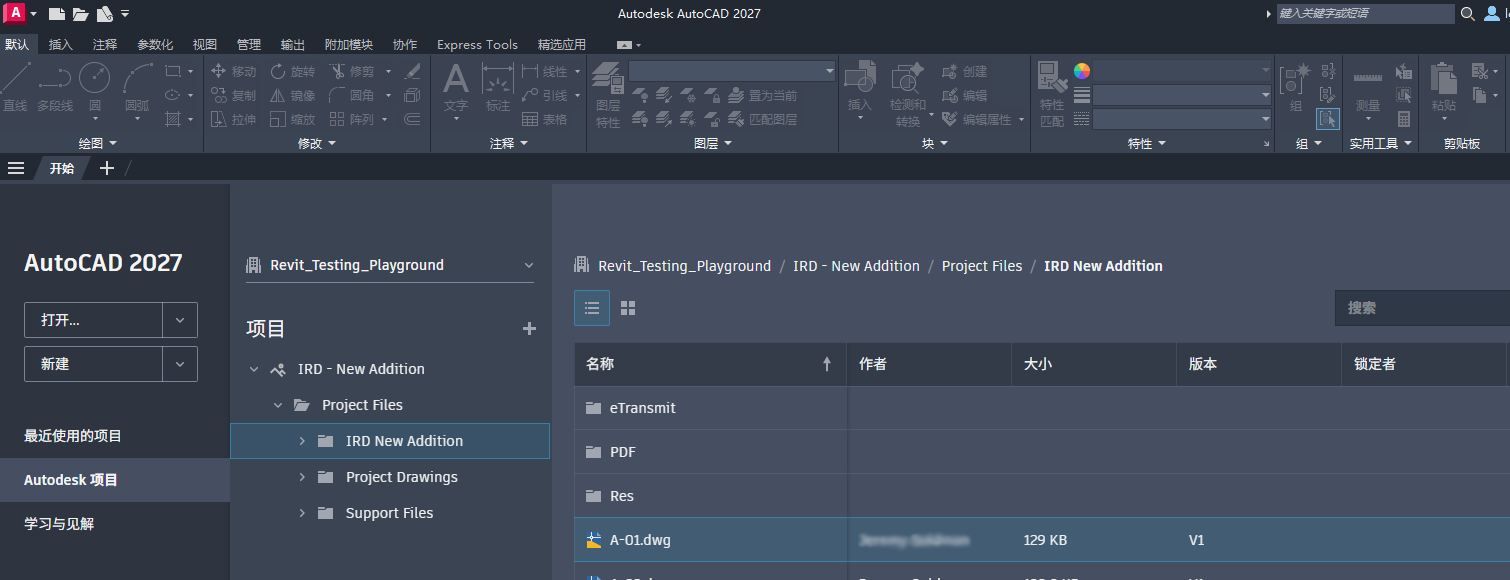Select the Circle (圆) tool
Viewport: 1510px width, 580px height.
click(95, 87)
